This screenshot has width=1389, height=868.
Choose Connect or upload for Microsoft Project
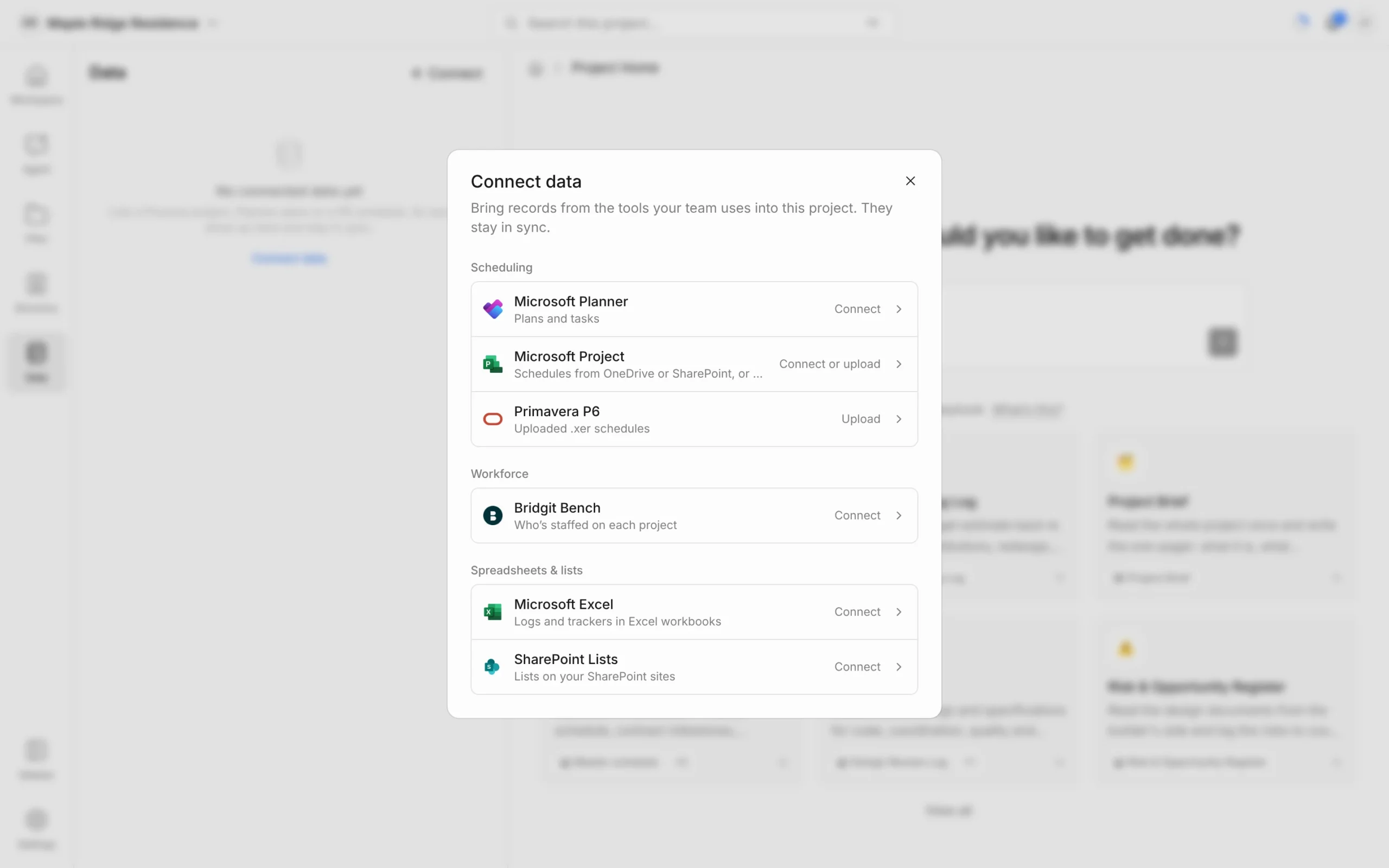tap(830, 364)
